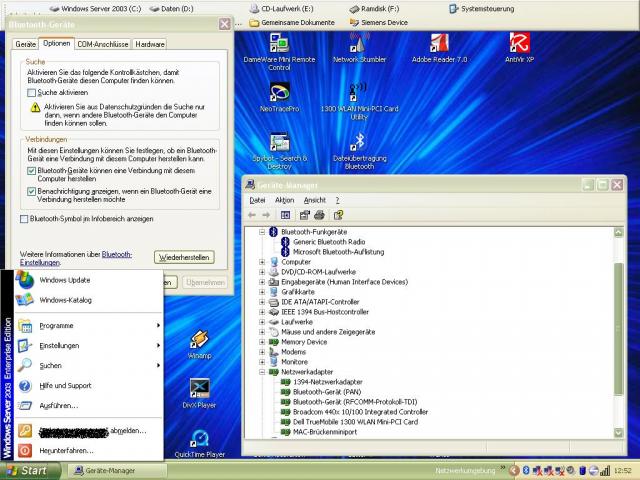Select Broadcom 440x 10/100 Integrated Controller
Screen dimensions: 640x480
[360, 412]
